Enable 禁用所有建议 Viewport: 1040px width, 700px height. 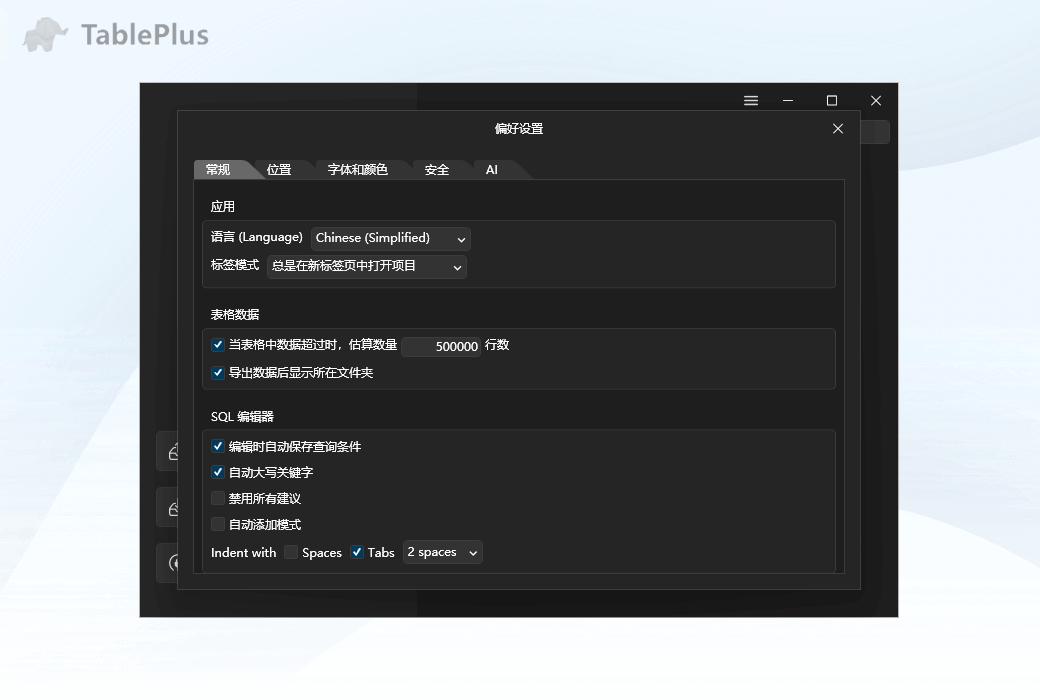point(217,498)
